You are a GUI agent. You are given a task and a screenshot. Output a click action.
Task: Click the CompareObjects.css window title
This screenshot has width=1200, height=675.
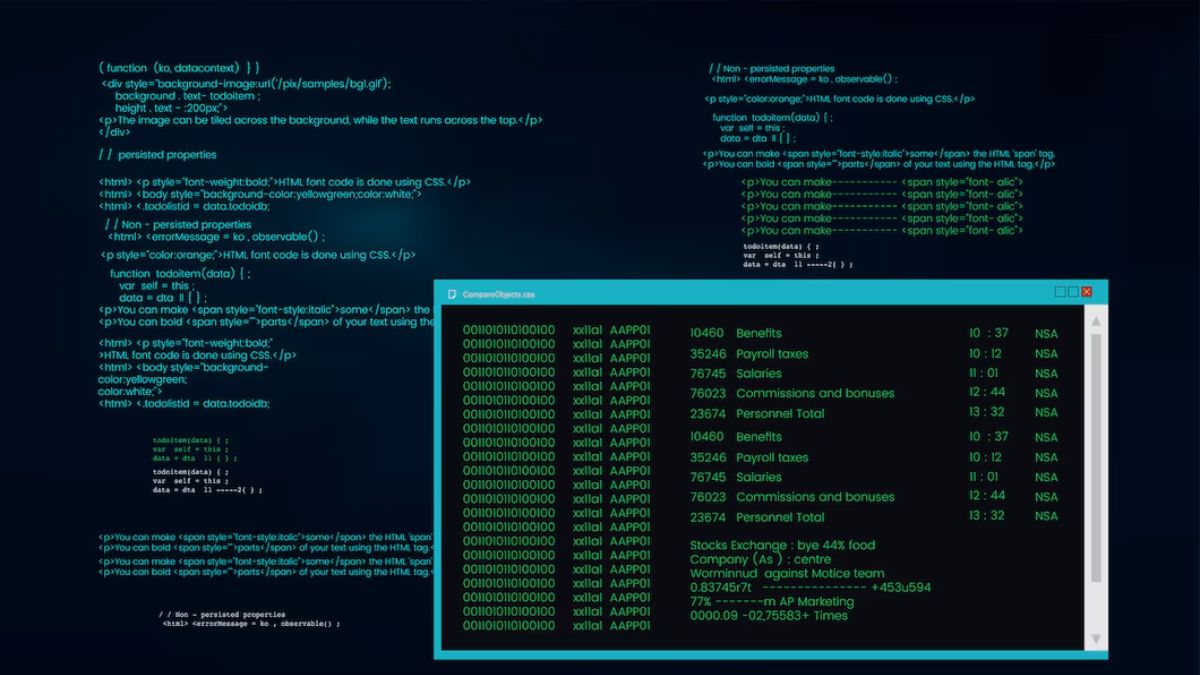tap(500, 294)
